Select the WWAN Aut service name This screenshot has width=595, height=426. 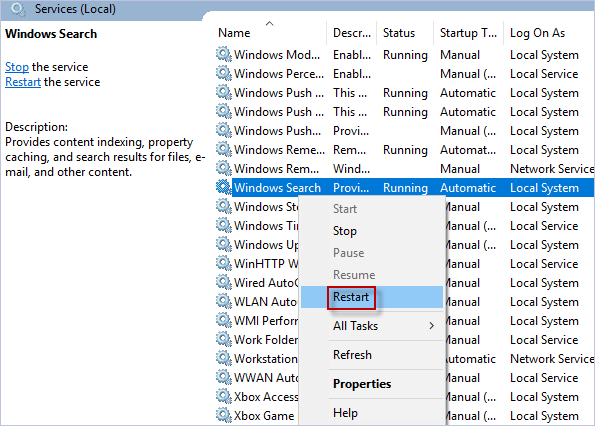click(x=266, y=378)
